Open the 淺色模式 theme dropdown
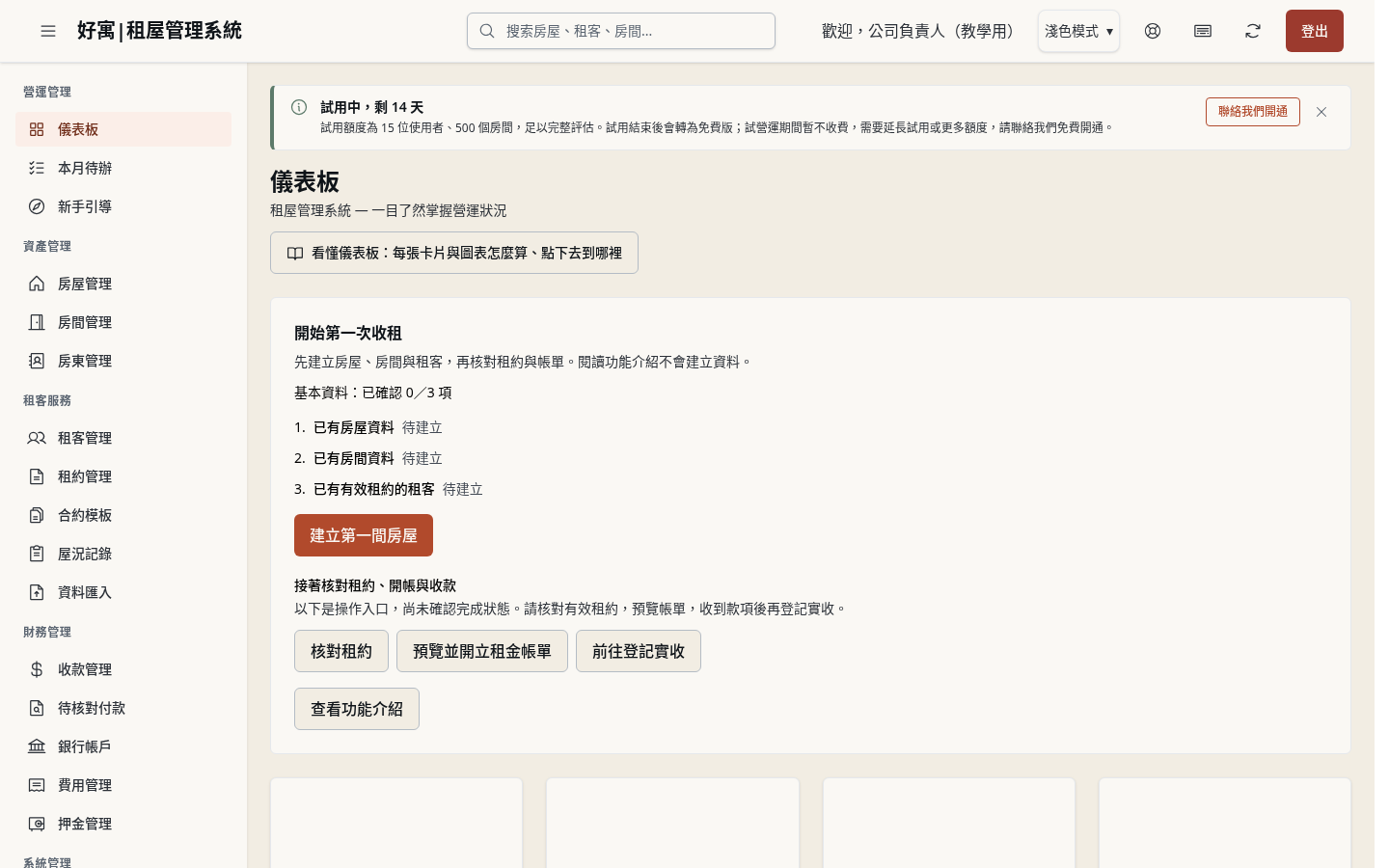 (x=1078, y=31)
